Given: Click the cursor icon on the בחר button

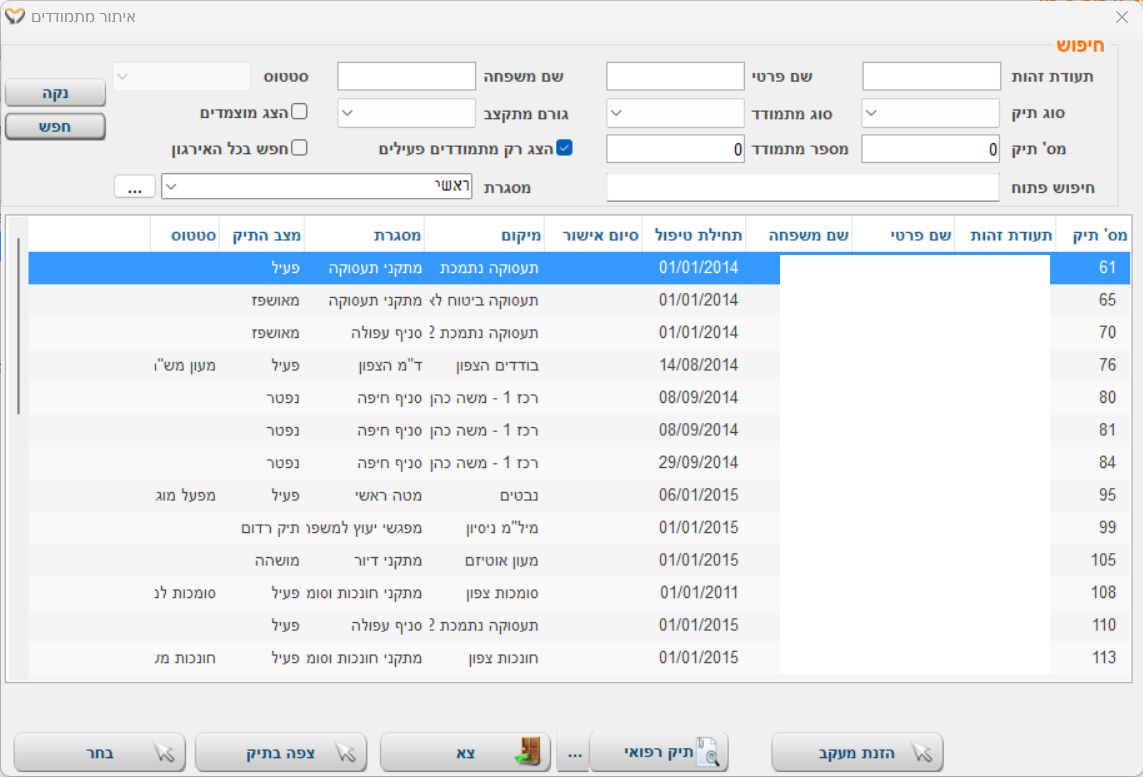Looking at the screenshot, I should (x=163, y=753).
